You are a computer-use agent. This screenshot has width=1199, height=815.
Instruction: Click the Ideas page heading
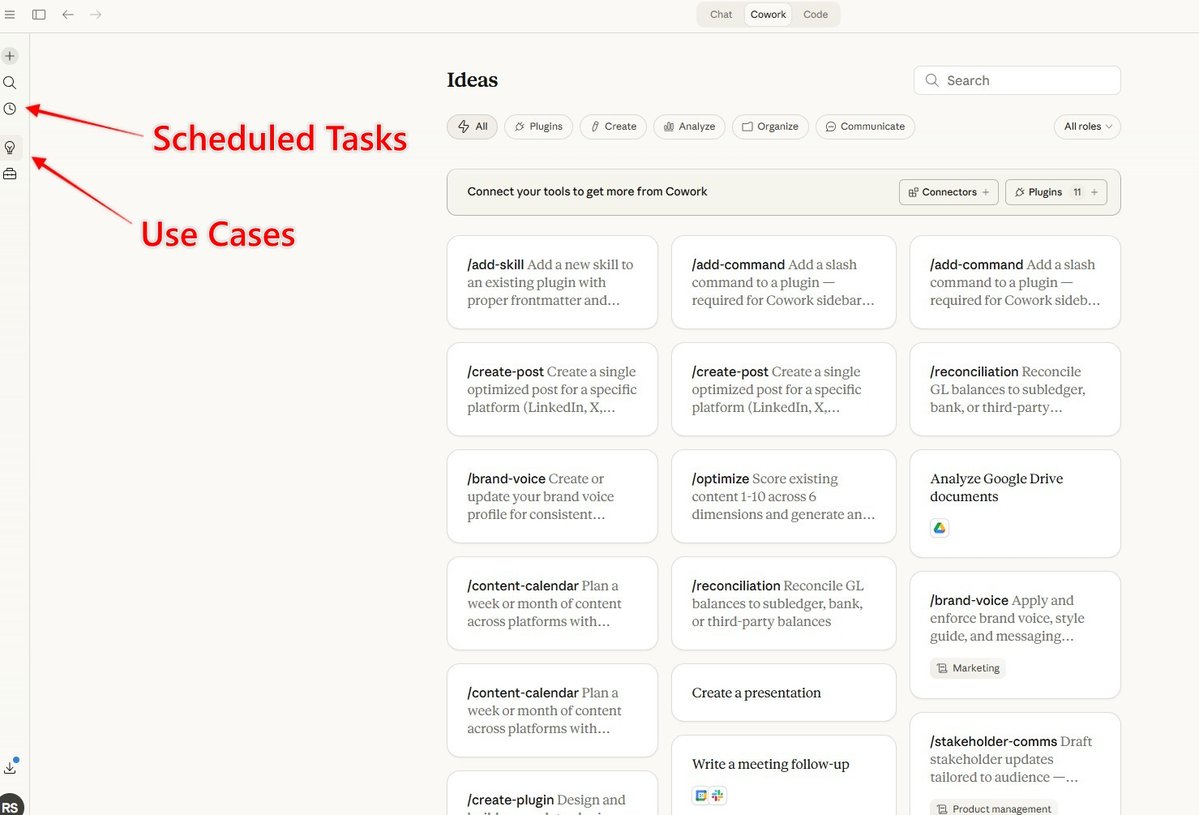coord(472,80)
